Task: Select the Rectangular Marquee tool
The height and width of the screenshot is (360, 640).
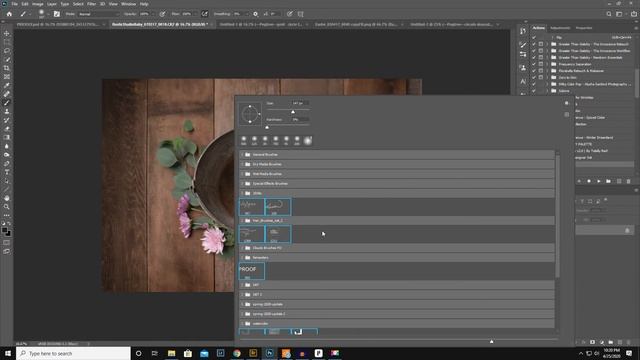Action: pos(7,42)
